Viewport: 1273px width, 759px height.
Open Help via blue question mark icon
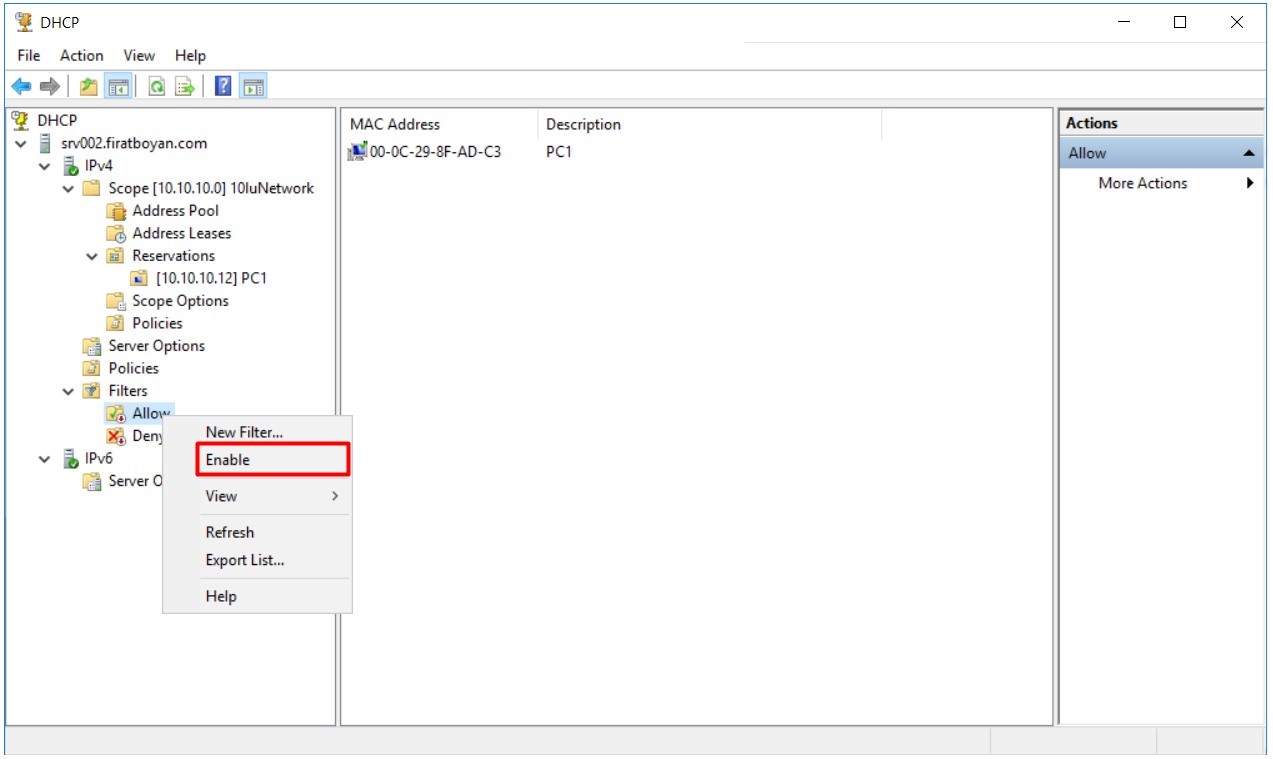point(223,87)
